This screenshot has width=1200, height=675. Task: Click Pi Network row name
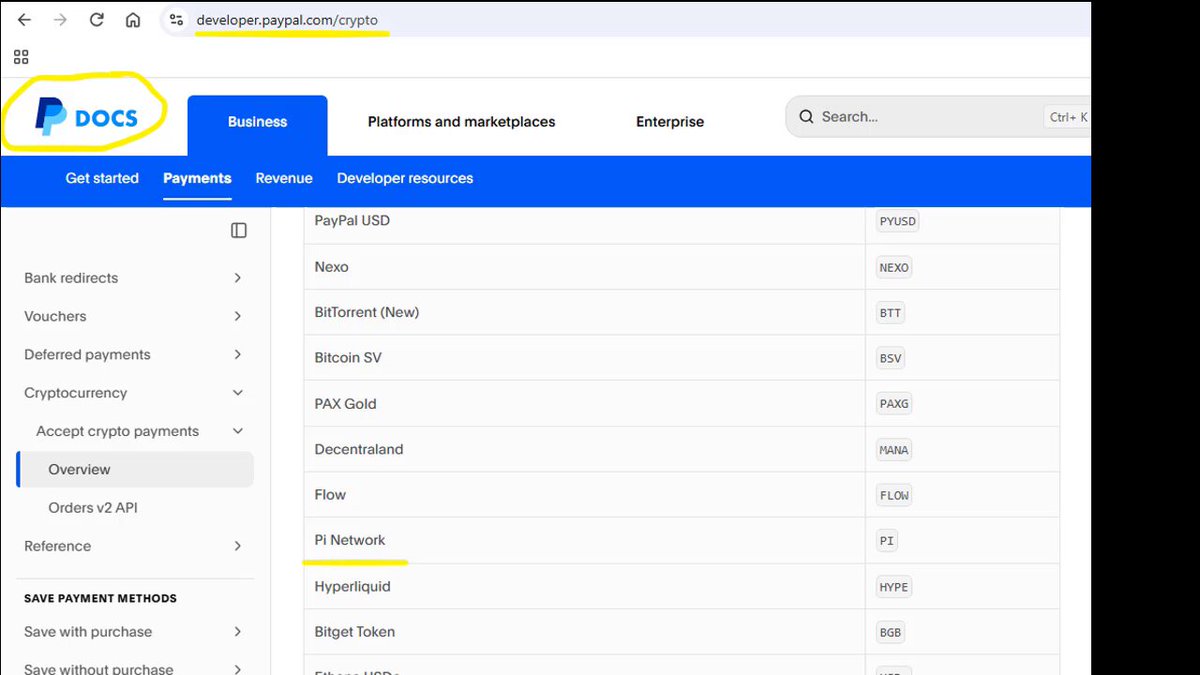(350, 540)
